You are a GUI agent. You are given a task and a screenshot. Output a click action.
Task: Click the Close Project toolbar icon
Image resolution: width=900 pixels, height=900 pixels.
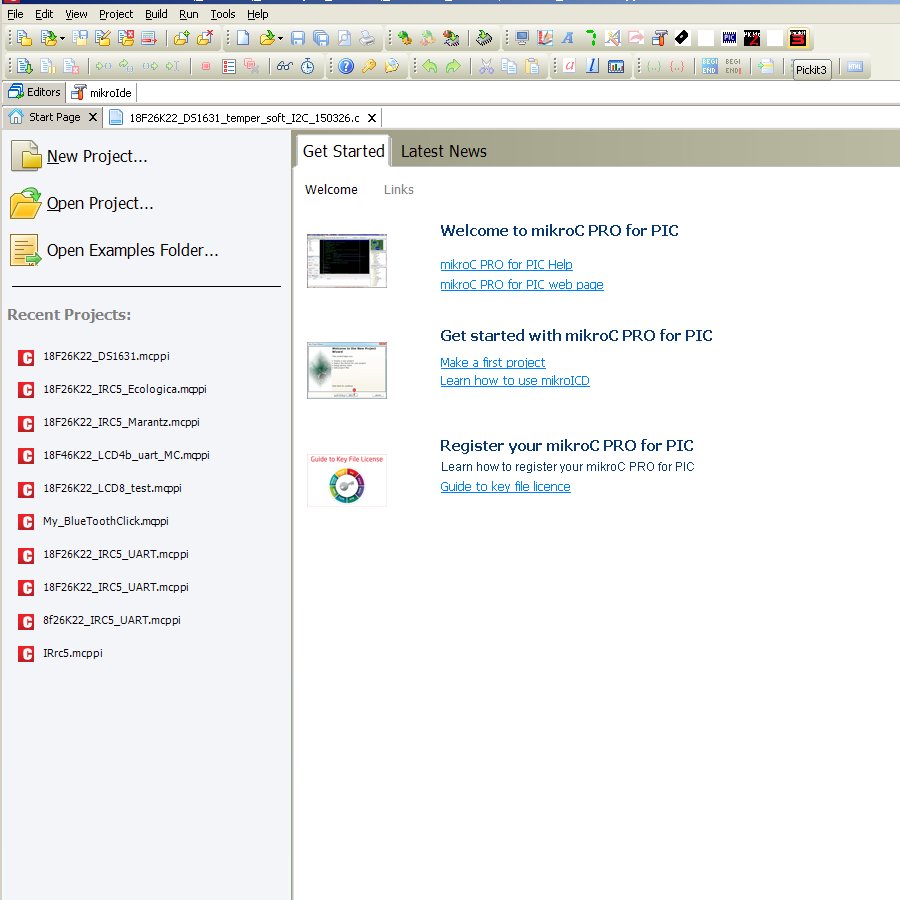[x=126, y=38]
